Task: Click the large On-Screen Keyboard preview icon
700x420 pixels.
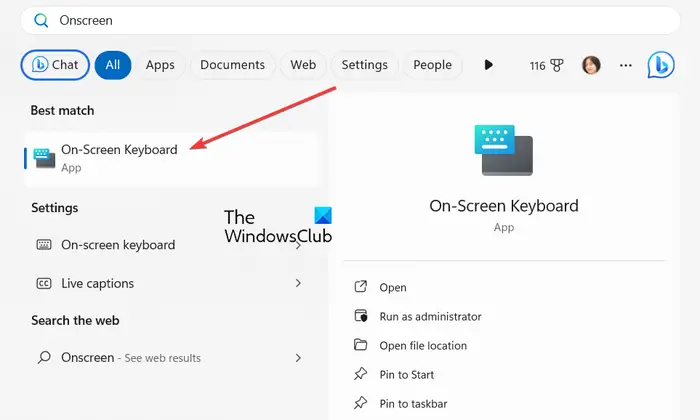Action: (504, 150)
